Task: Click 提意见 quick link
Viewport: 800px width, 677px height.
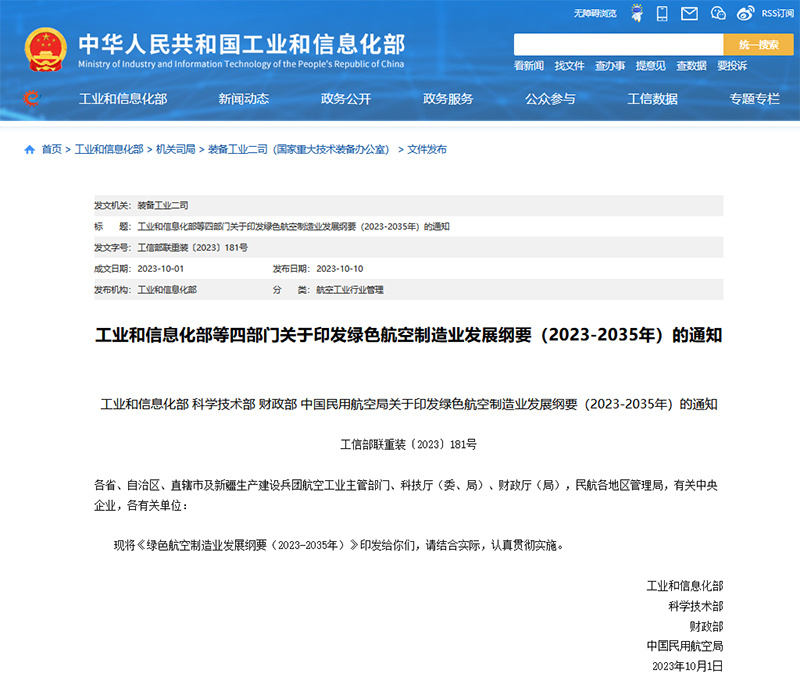Action: tap(651, 66)
